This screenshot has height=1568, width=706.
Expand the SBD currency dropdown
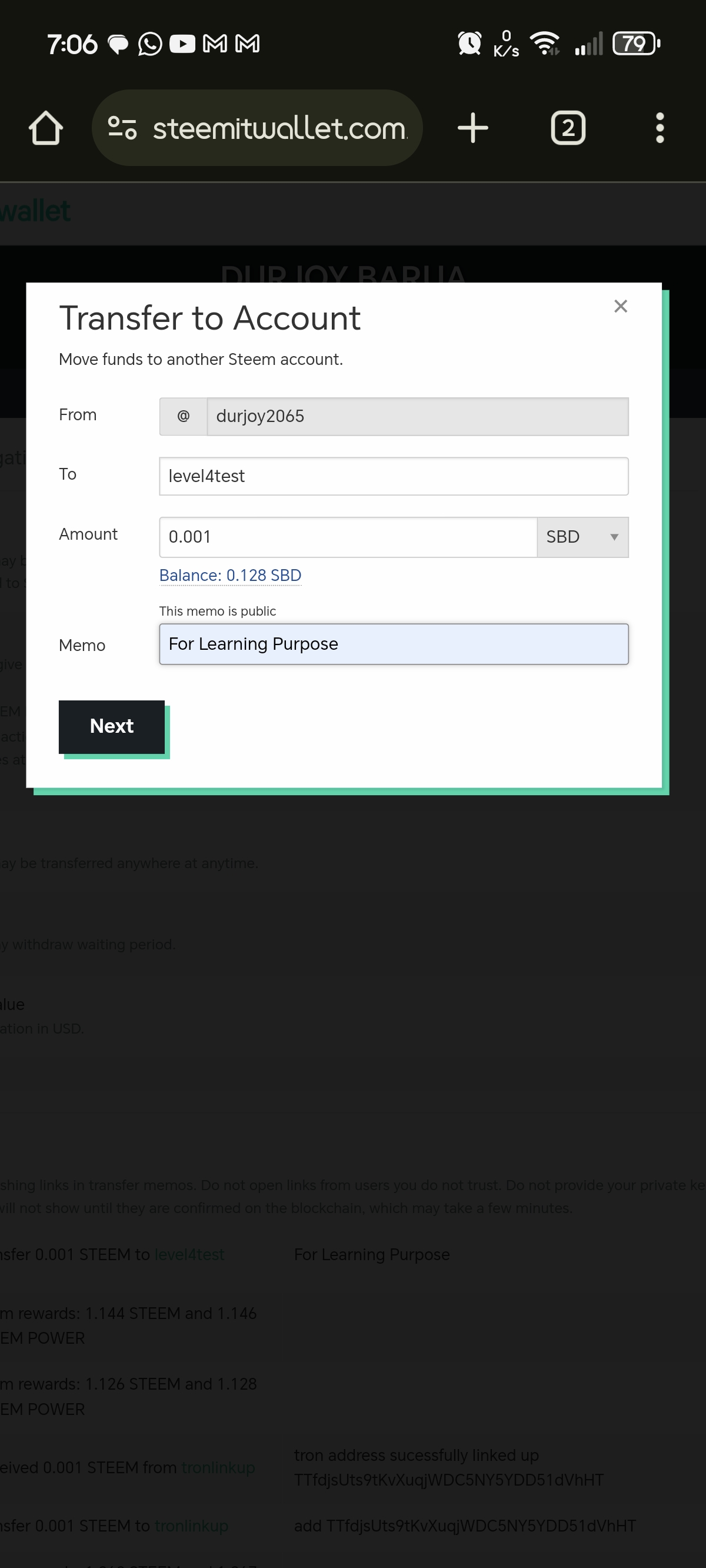(582, 537)
